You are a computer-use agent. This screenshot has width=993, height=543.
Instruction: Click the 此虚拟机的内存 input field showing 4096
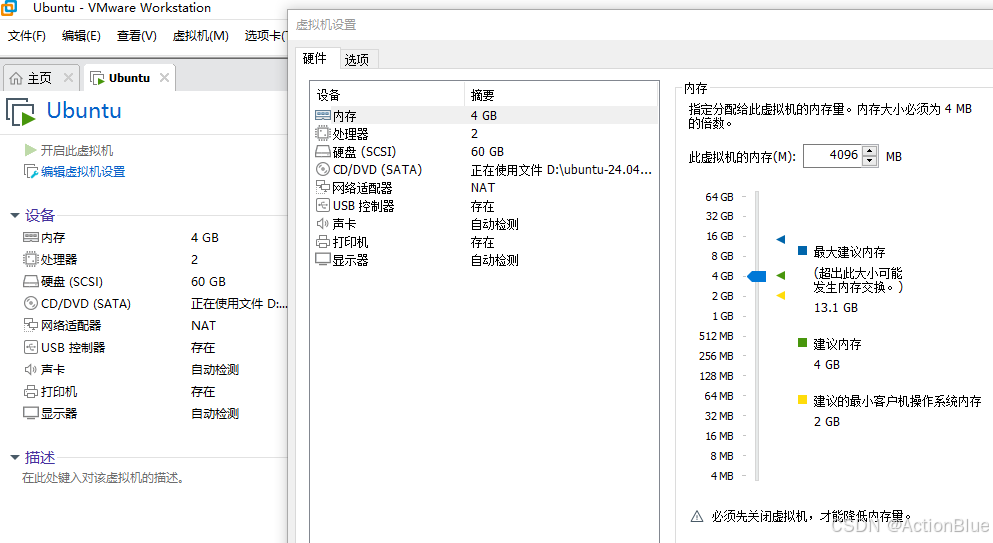pos(833,156)
